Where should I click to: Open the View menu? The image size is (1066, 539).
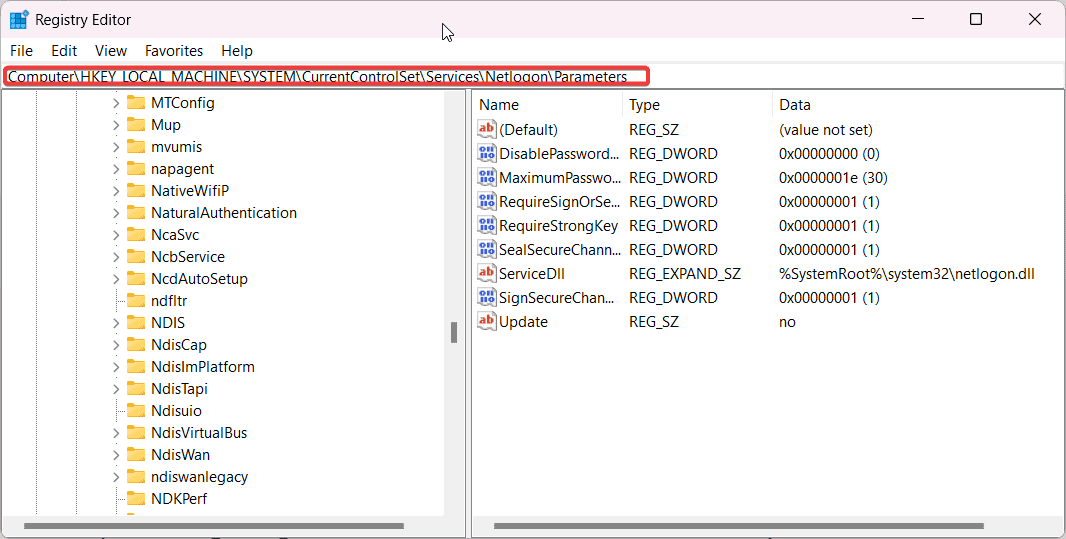pyautogui.click(x=111, y=51)
